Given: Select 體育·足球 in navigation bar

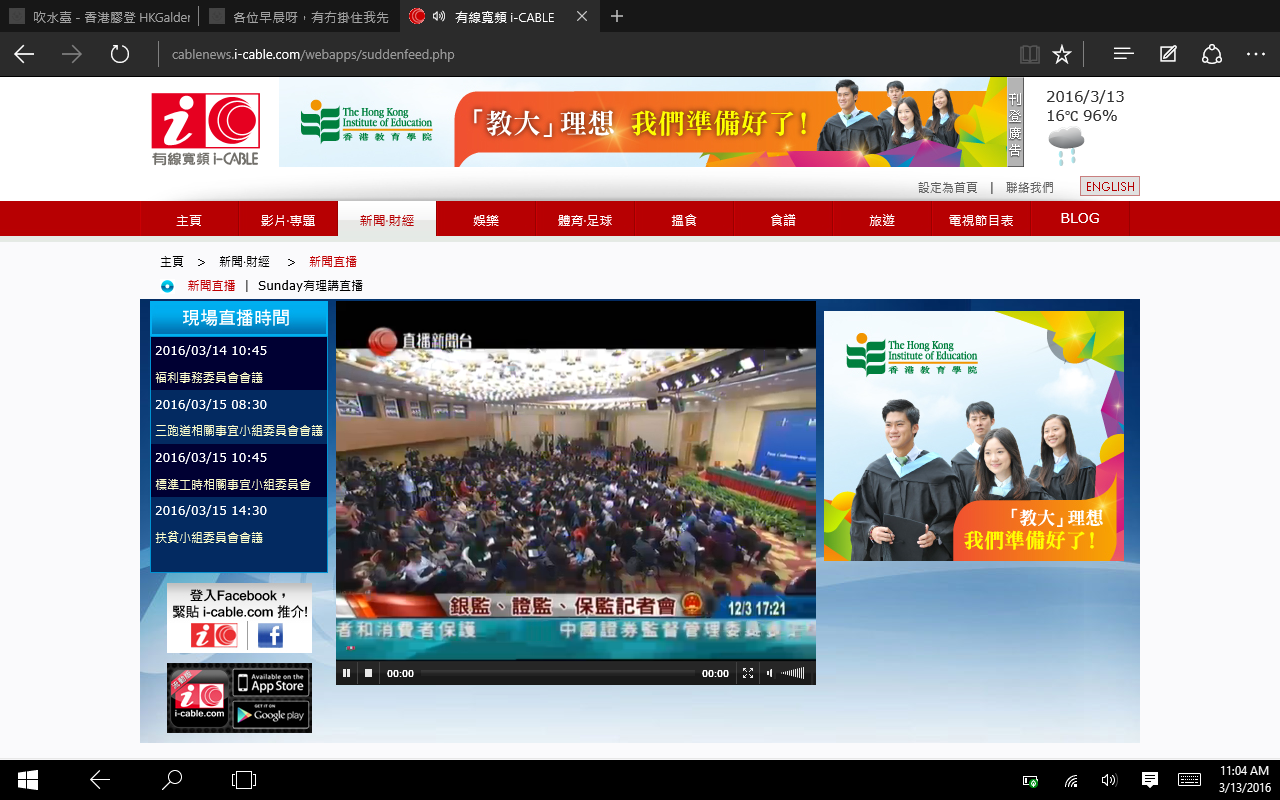Looking at the screenshot, I should pyautogui.click(x=585, y=220).
